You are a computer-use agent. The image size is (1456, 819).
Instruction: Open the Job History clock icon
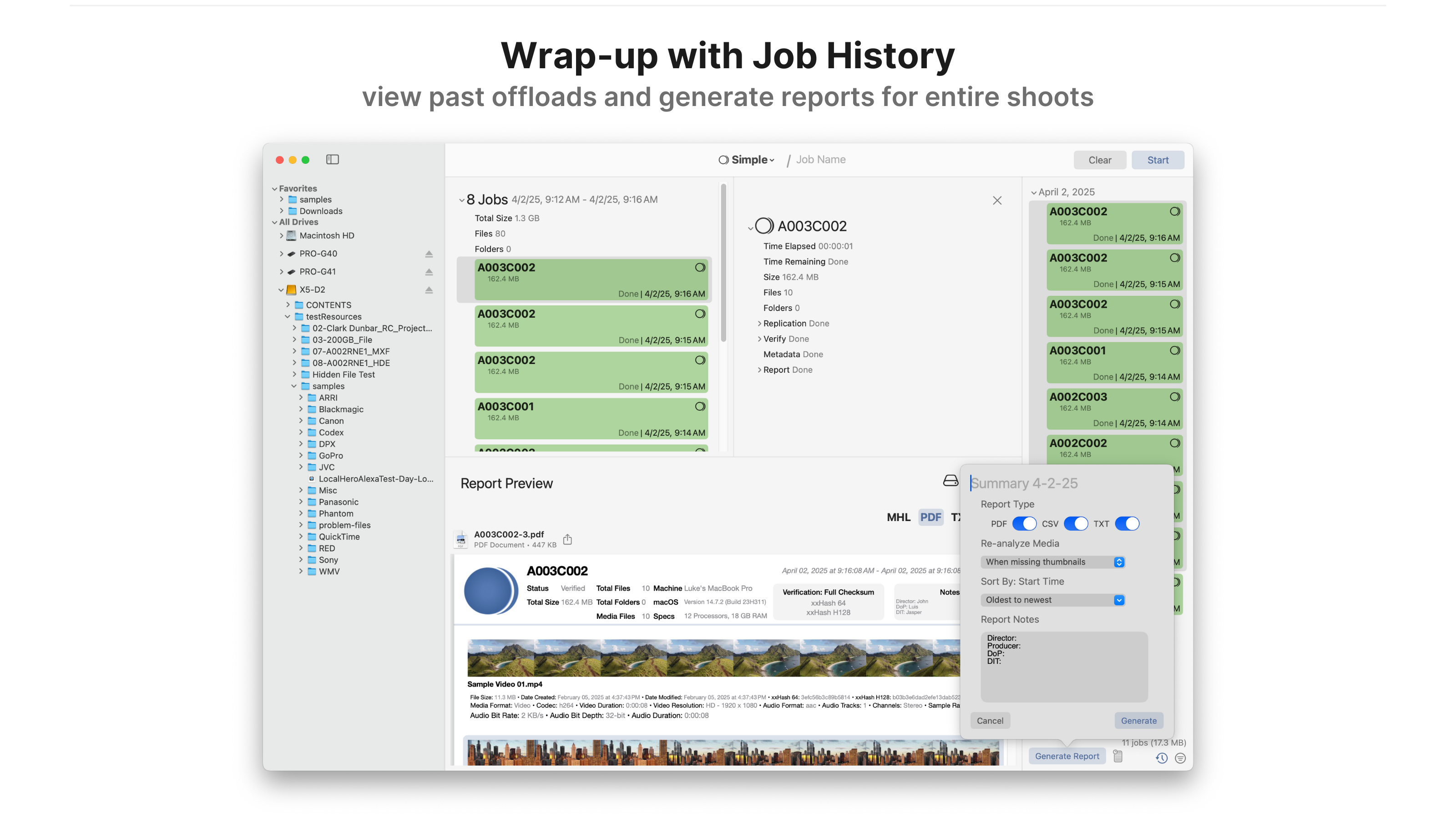point(1162,758)
